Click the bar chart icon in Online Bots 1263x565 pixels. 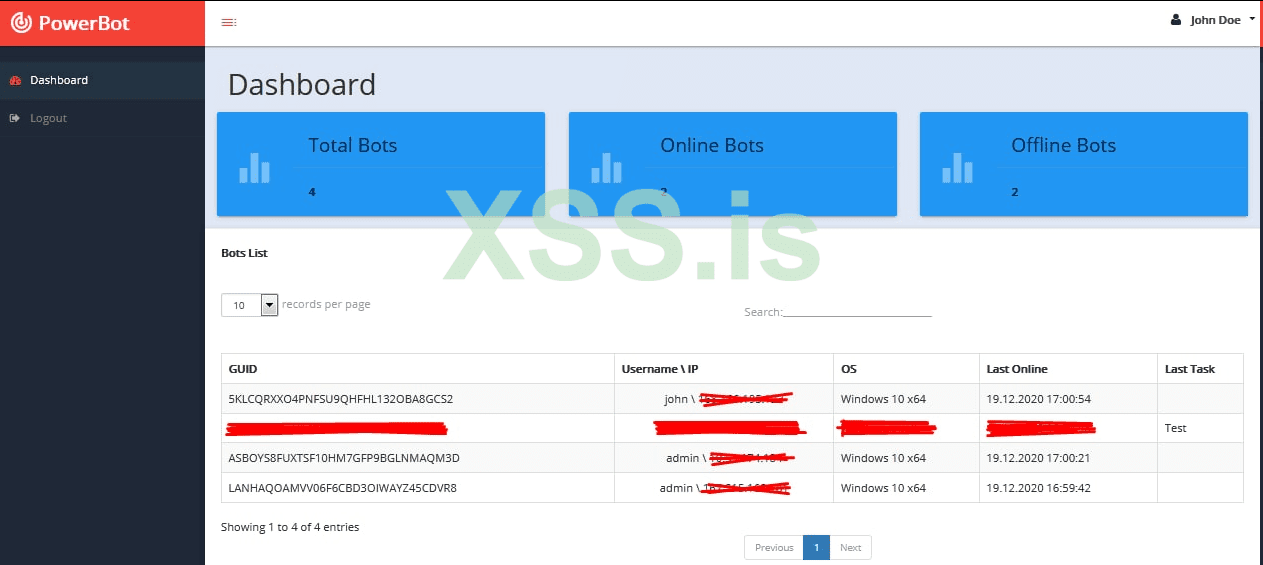coord(606,167)
